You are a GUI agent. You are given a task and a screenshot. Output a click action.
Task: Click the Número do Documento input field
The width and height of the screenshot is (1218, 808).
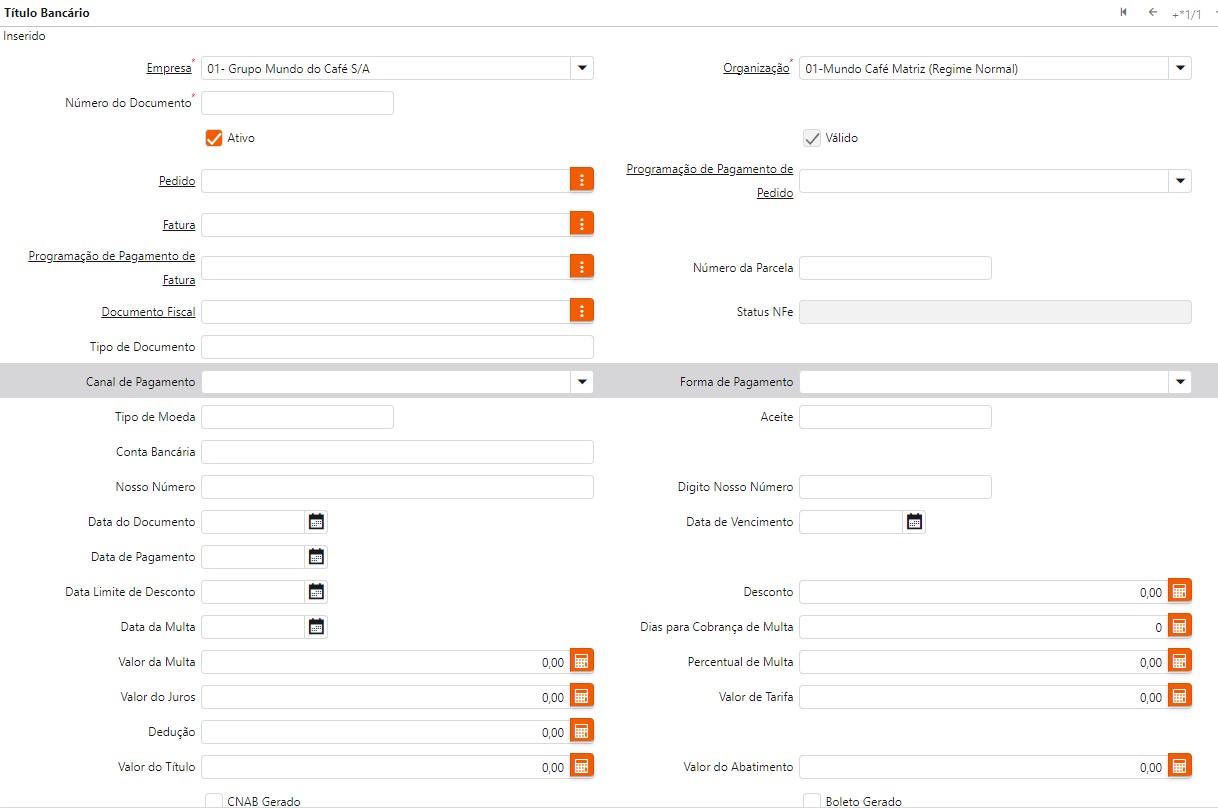298,103
